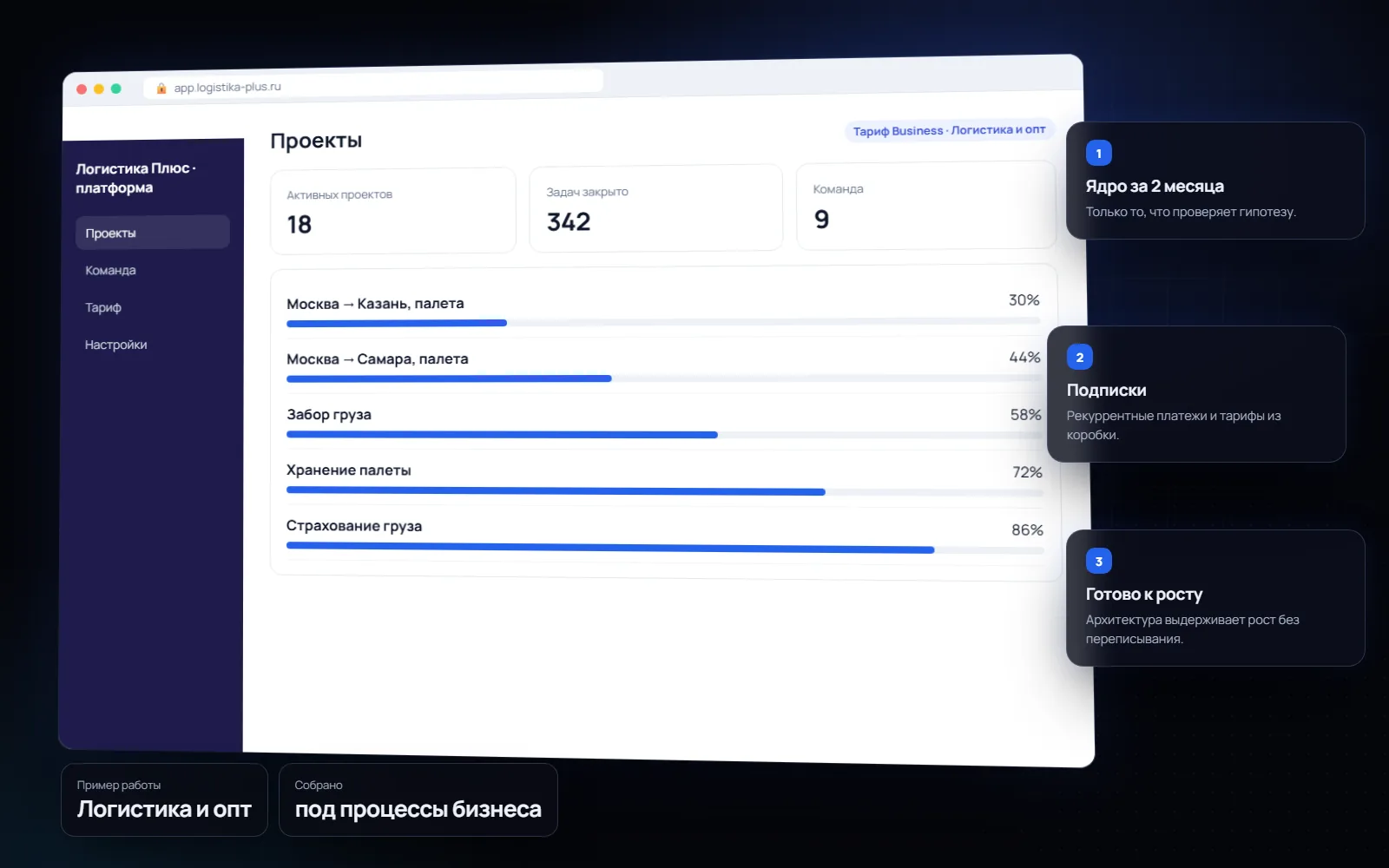Click the 342 tasks closed number

point(569,222)
